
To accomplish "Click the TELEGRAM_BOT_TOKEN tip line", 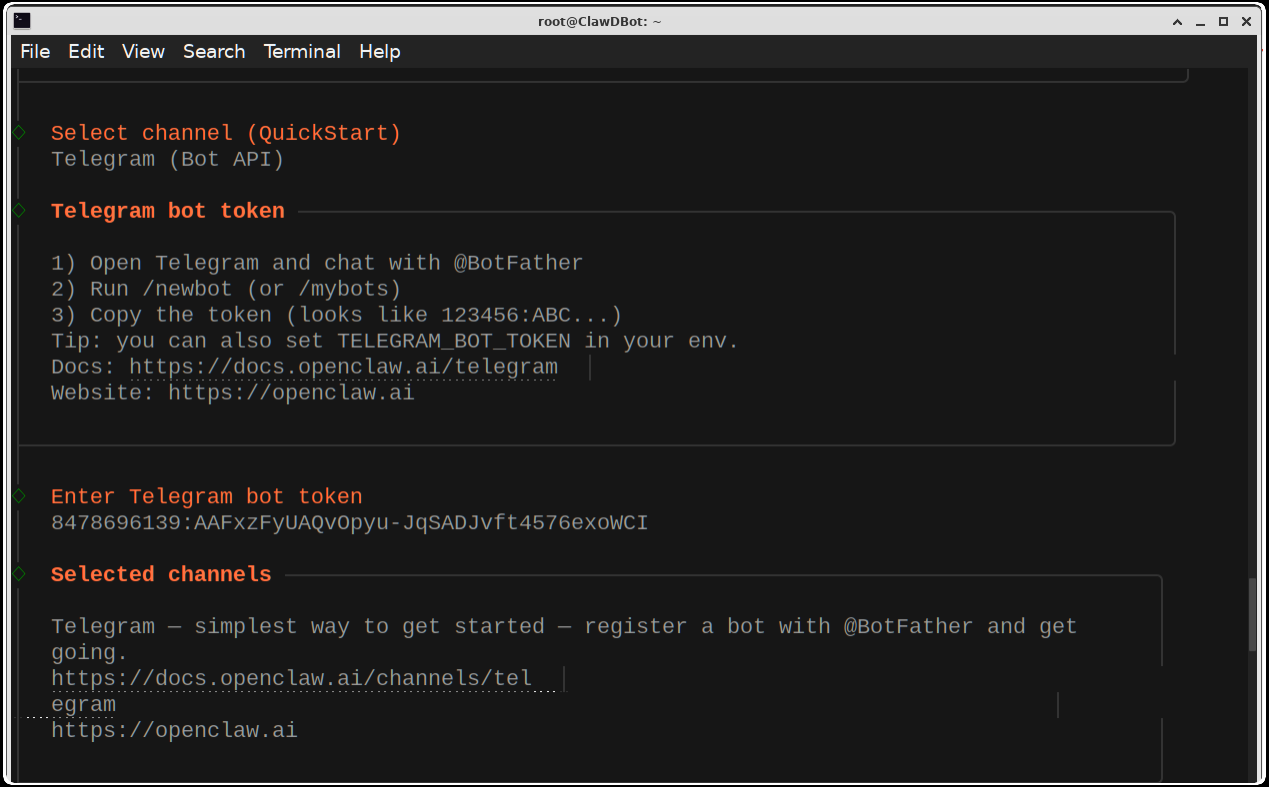I will tap(395, 341).
